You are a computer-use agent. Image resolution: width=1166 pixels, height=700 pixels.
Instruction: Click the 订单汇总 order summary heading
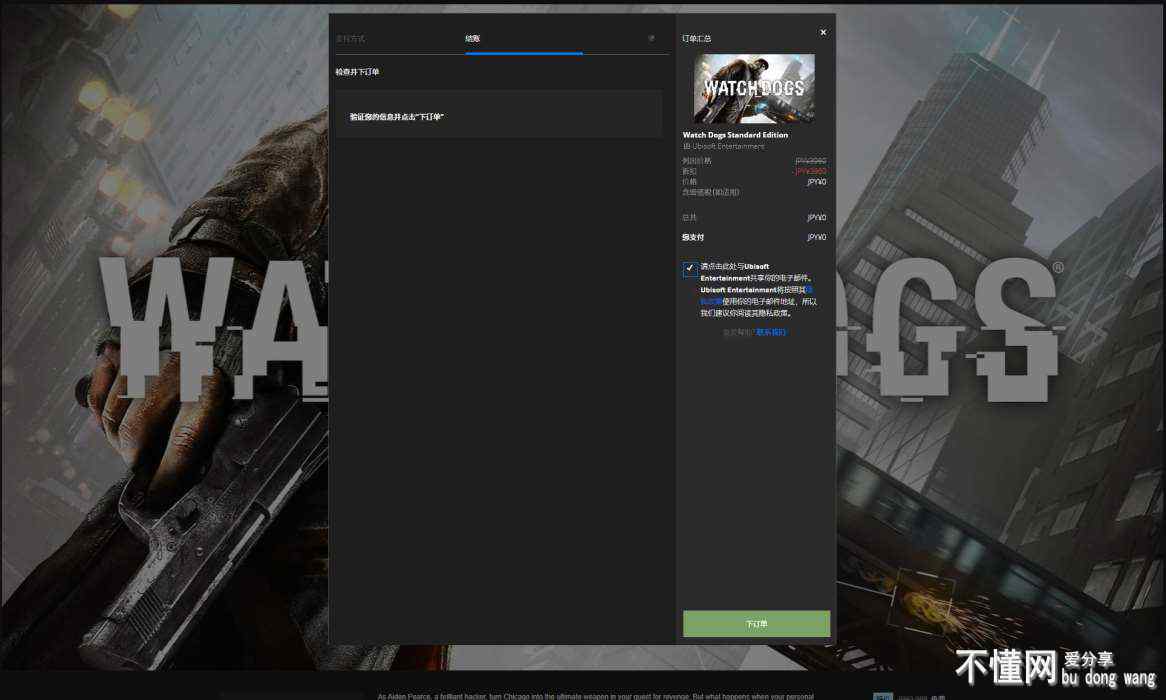697,39
